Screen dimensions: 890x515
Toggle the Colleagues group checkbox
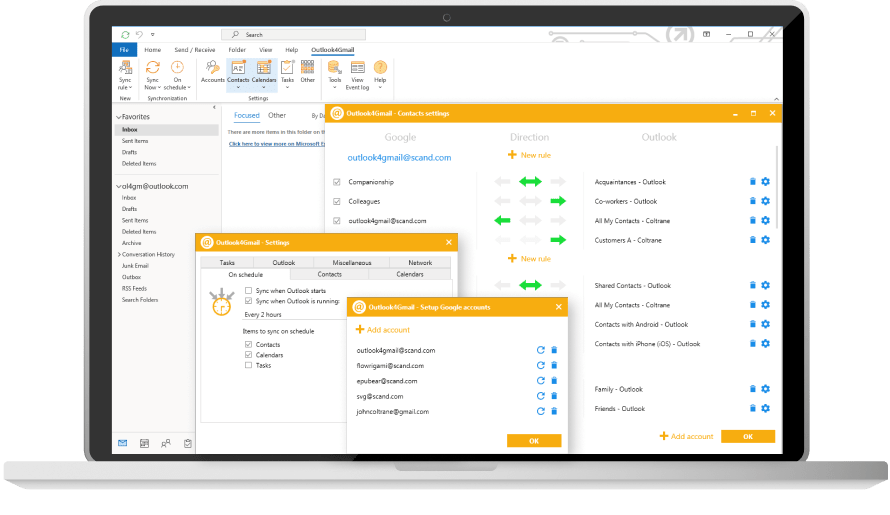click(337, 202)
